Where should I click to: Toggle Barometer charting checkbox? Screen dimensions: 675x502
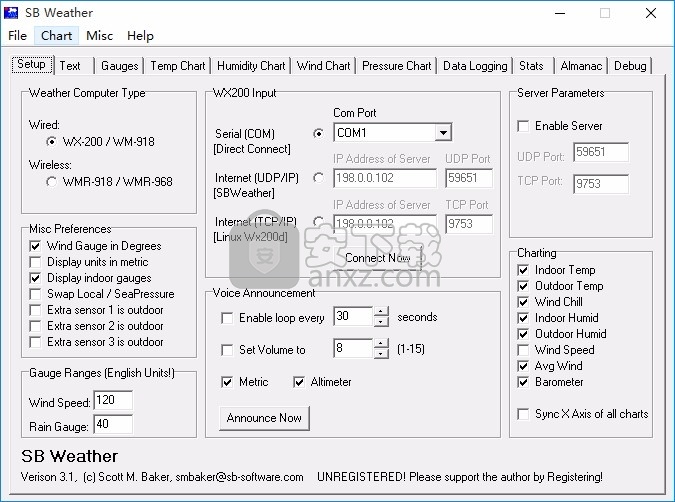(x=523, y=382)
